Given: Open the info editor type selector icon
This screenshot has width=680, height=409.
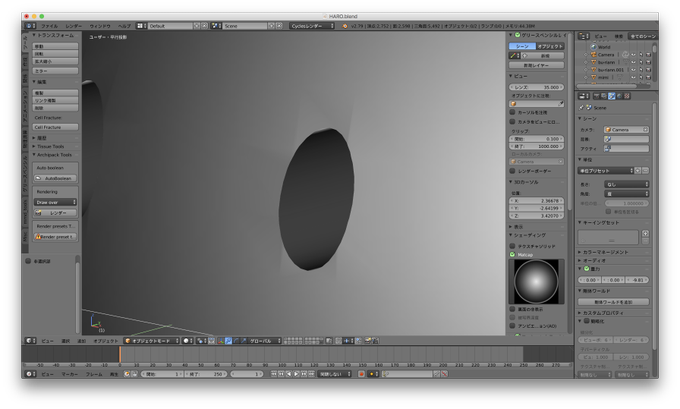Looking at the screenshot, I should [x=31, y=26].
